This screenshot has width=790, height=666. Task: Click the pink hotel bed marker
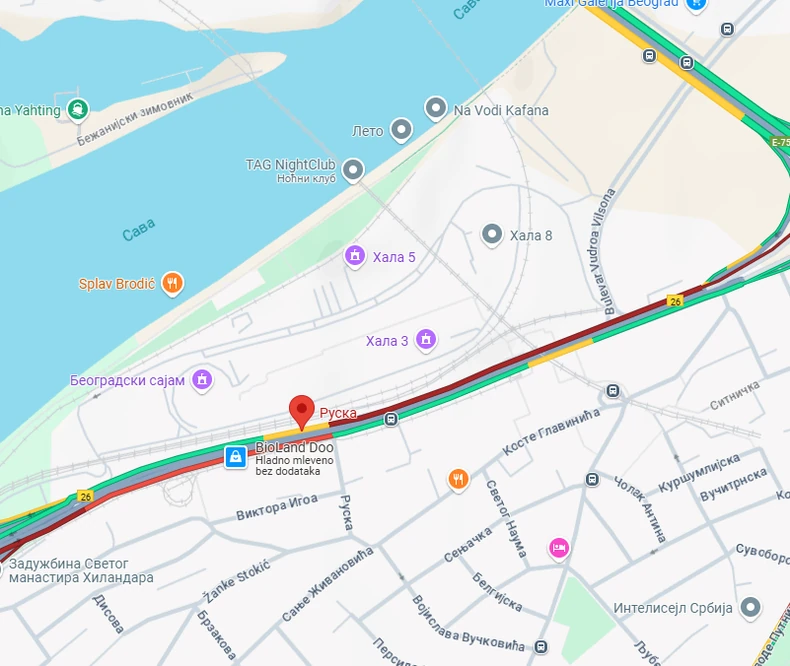[x=559, y=548]
